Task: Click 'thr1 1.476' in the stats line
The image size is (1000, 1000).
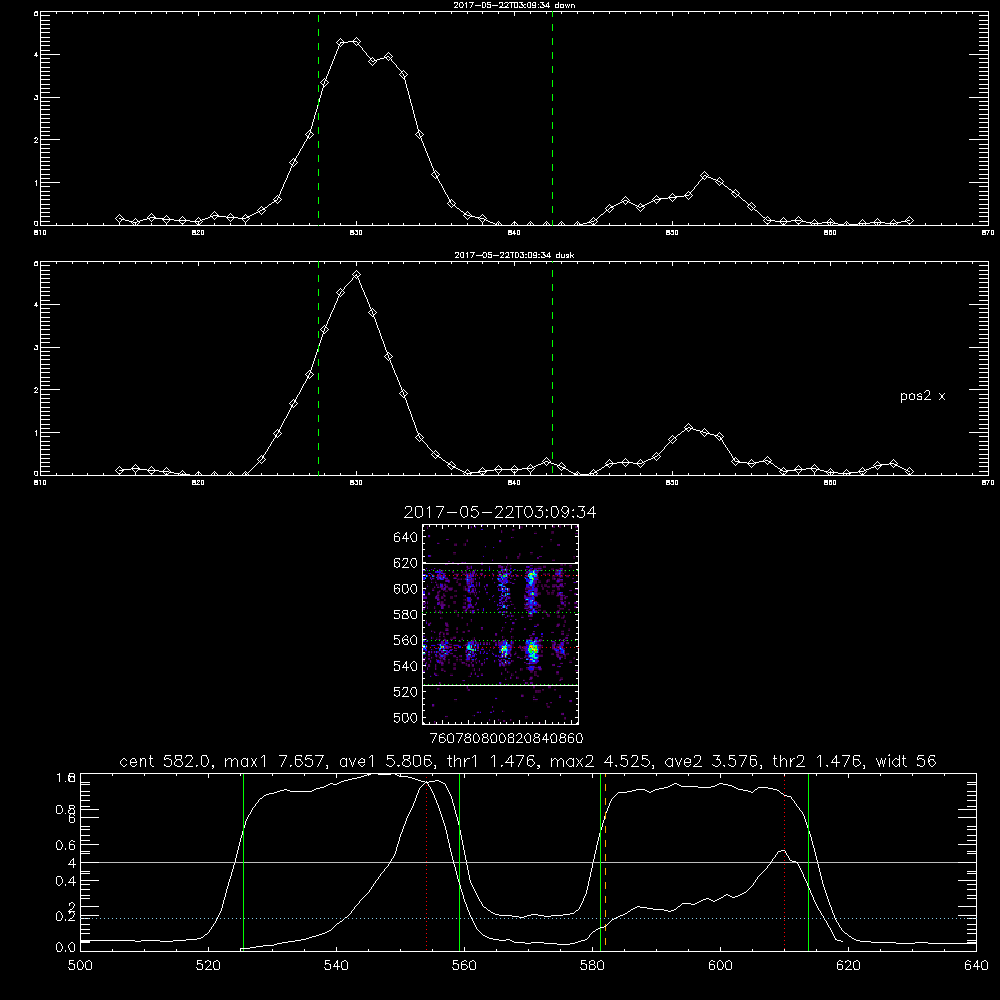Action: point(488,761)
